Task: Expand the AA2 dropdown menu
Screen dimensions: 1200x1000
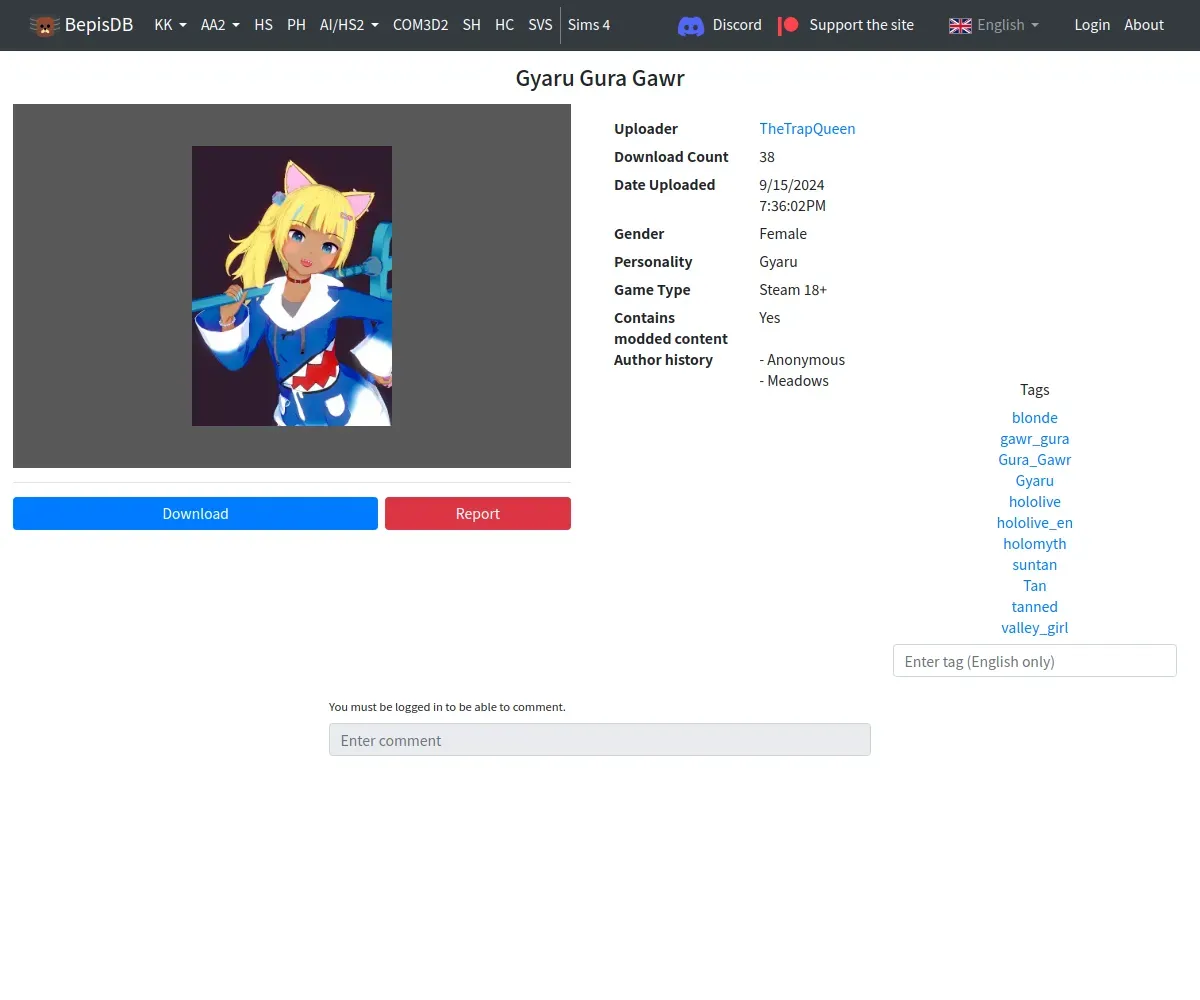Action: [220, 25]
